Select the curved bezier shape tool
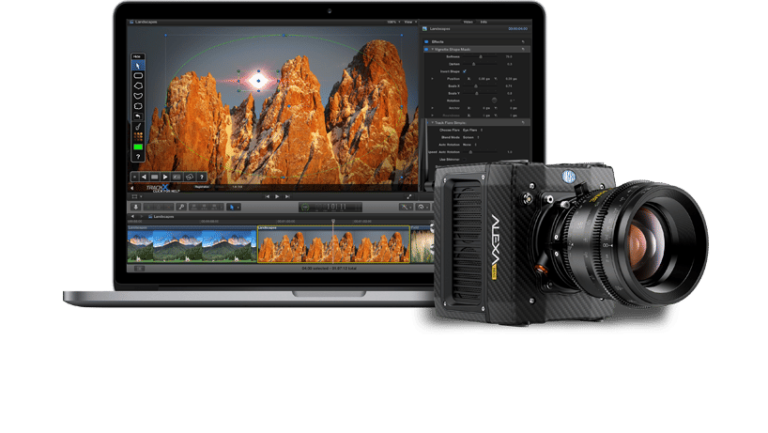 coord(138,96)
